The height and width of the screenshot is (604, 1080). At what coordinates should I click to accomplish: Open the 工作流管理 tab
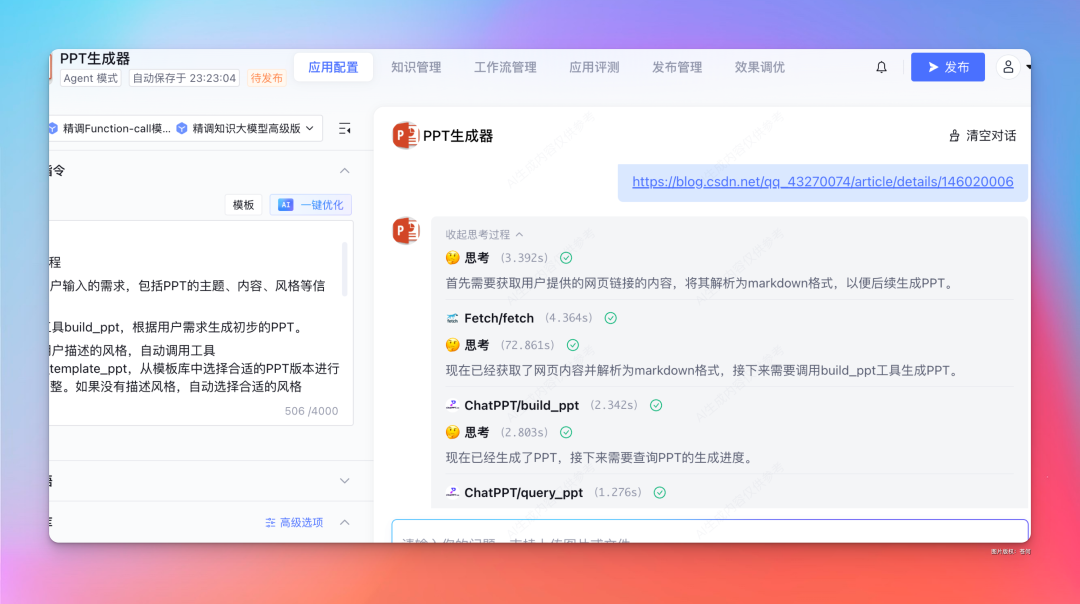(505, 67)
